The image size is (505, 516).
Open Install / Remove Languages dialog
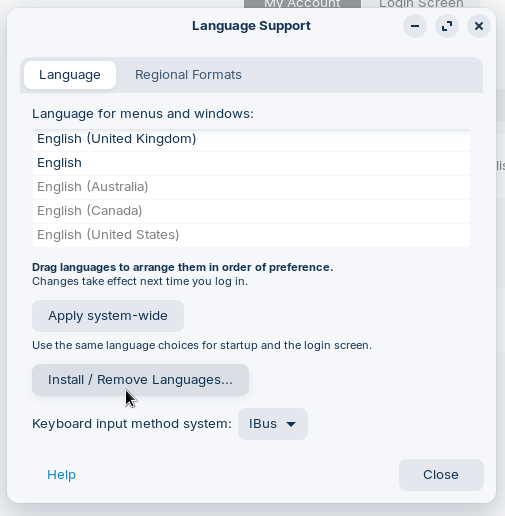pos(140,380)
